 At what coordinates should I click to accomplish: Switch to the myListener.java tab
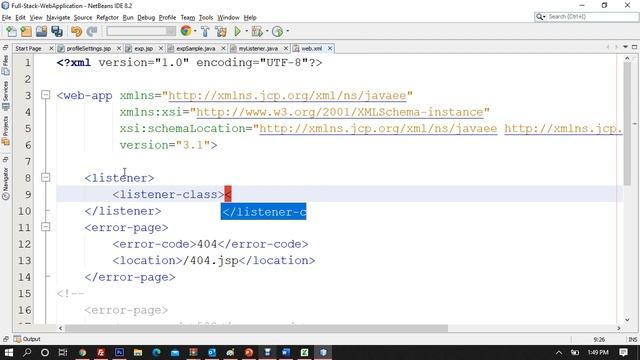tap(258, 49)
